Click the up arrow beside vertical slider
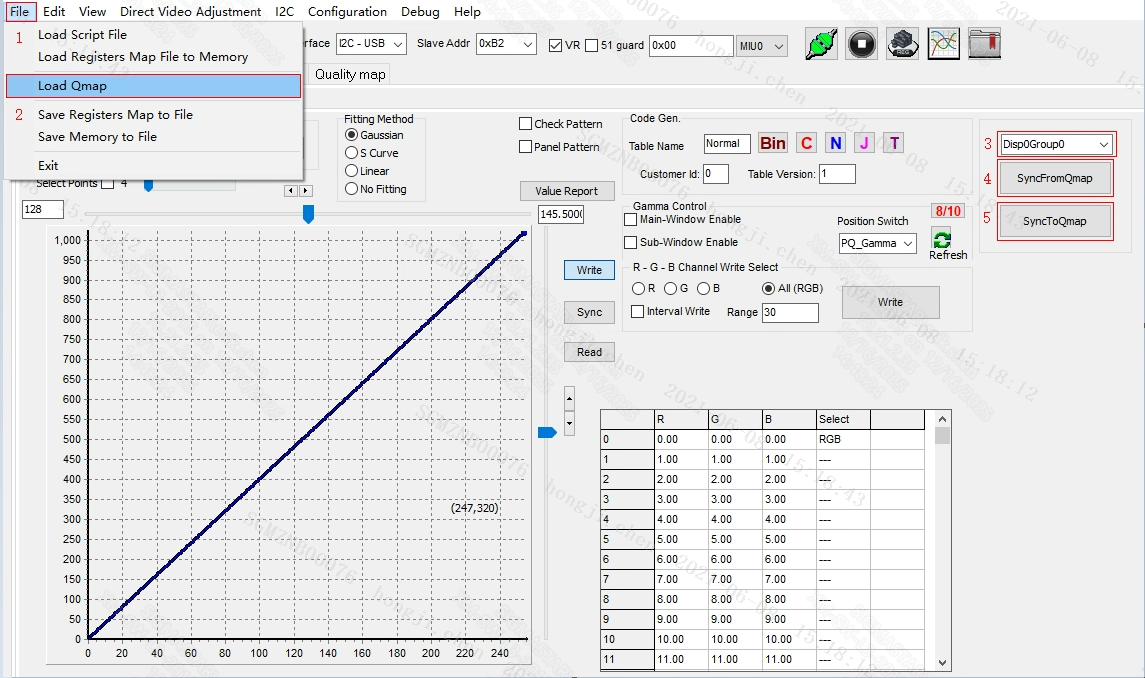 point(570,399)
